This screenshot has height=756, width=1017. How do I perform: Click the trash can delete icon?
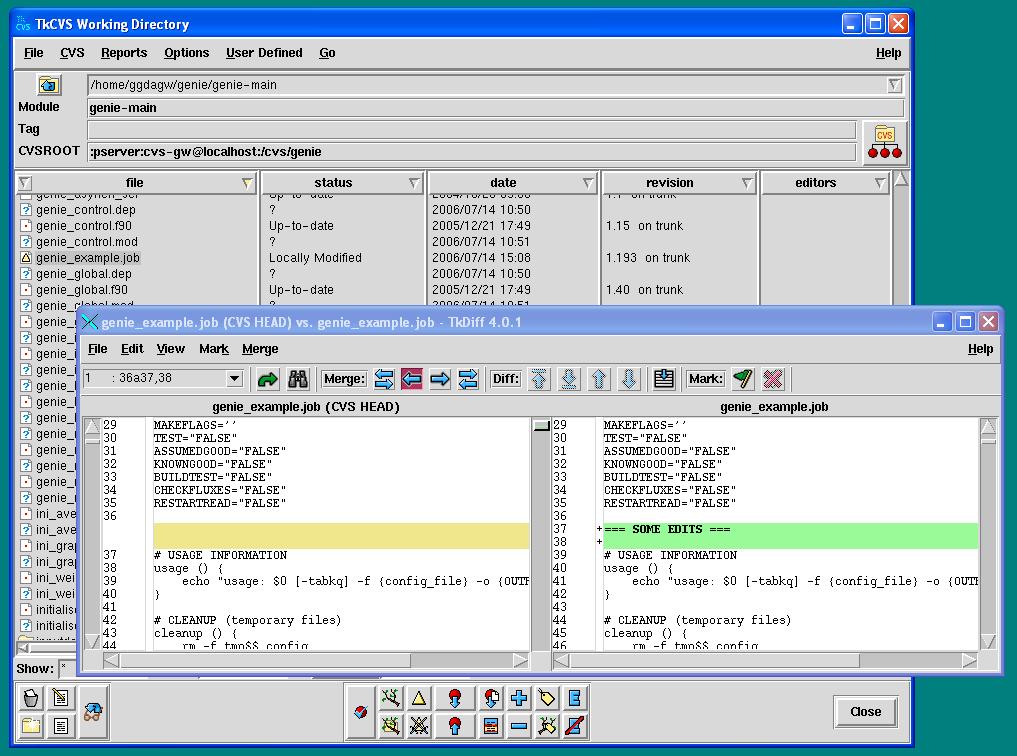pyautogui.click(x=31, y=698)
